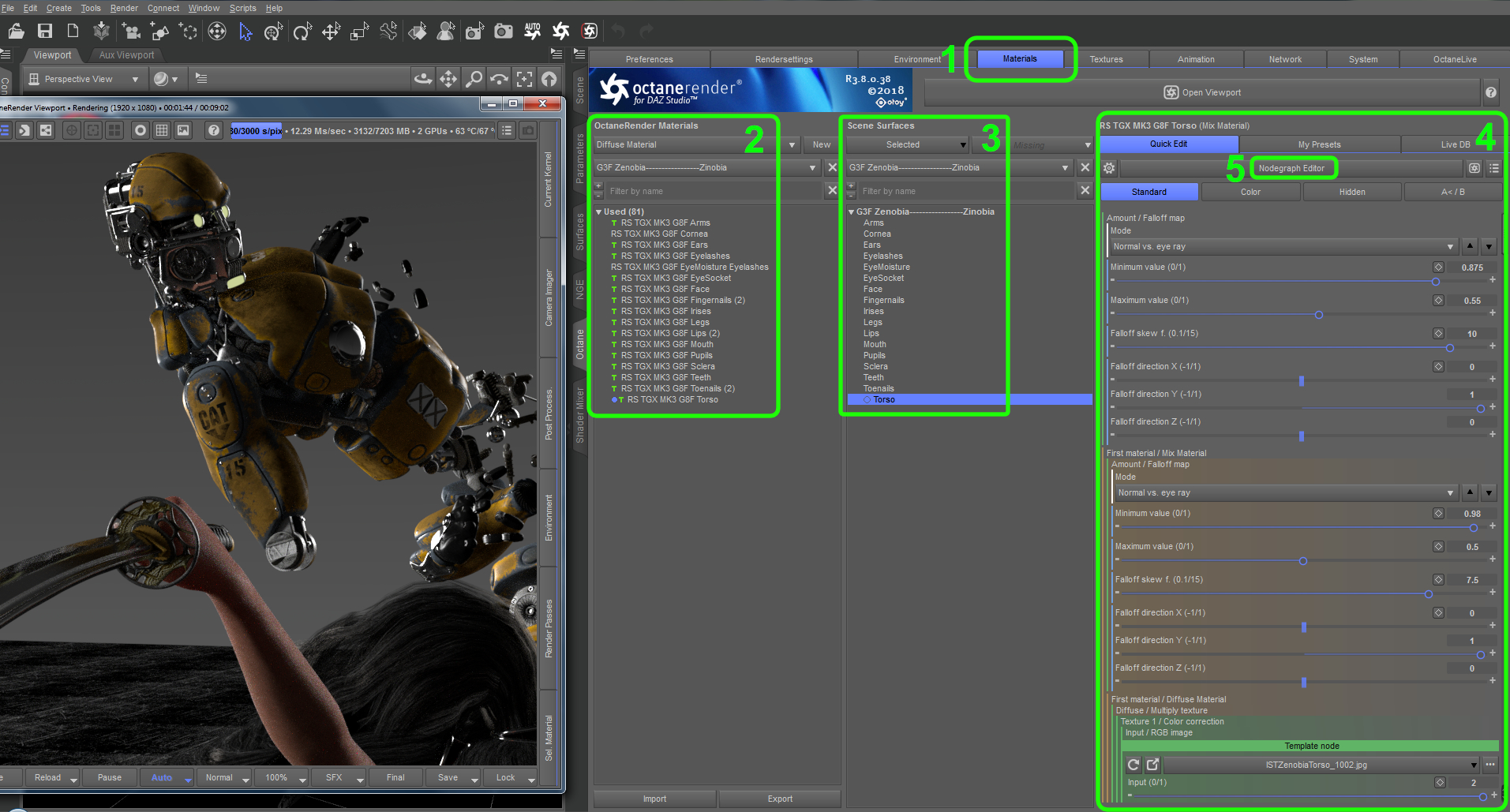Click the Open Viewport button
1510x812 pixels.
[x=1202, y=92]
